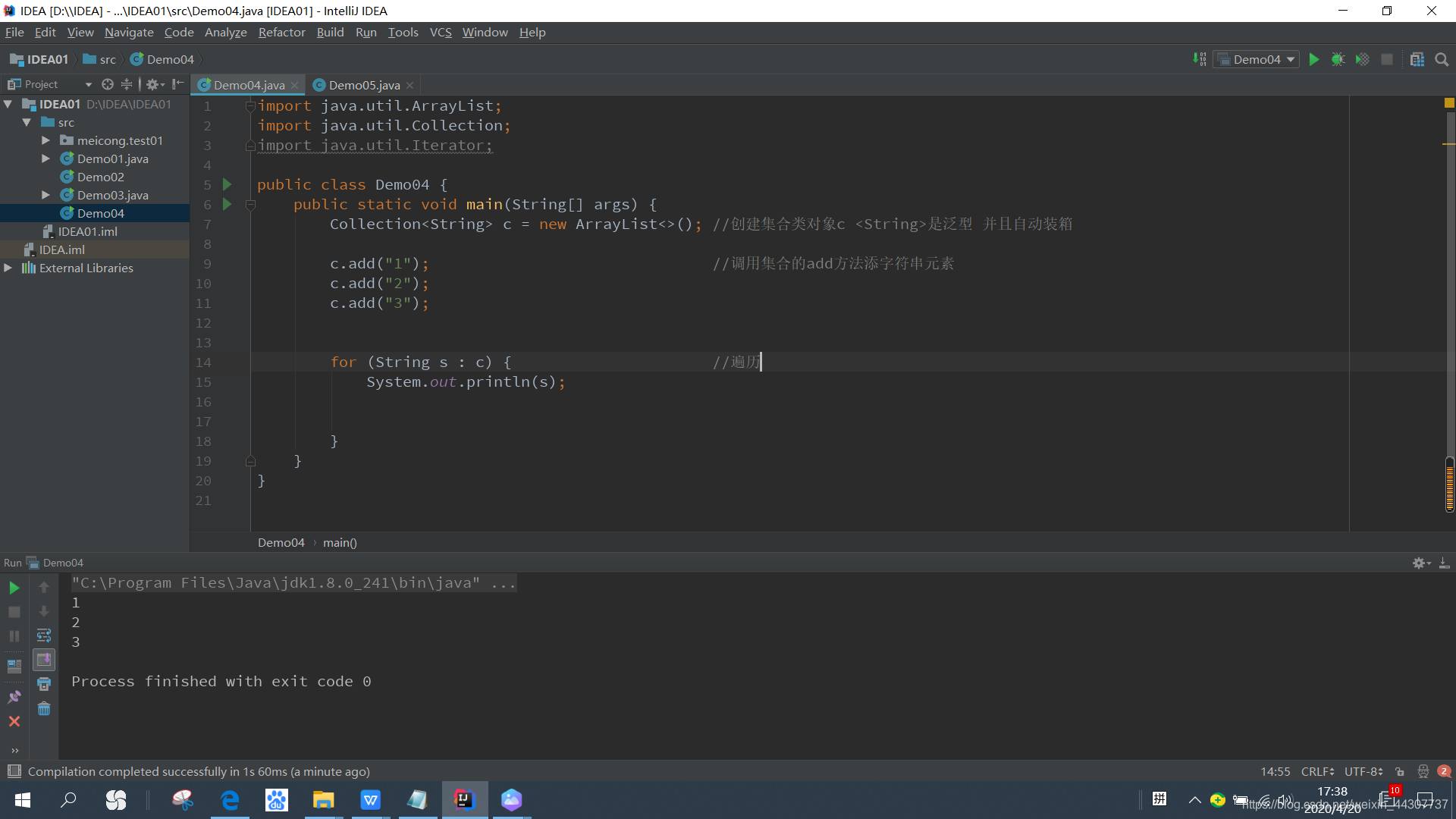Run Demo04 with coverage icon

(1363, 59)
